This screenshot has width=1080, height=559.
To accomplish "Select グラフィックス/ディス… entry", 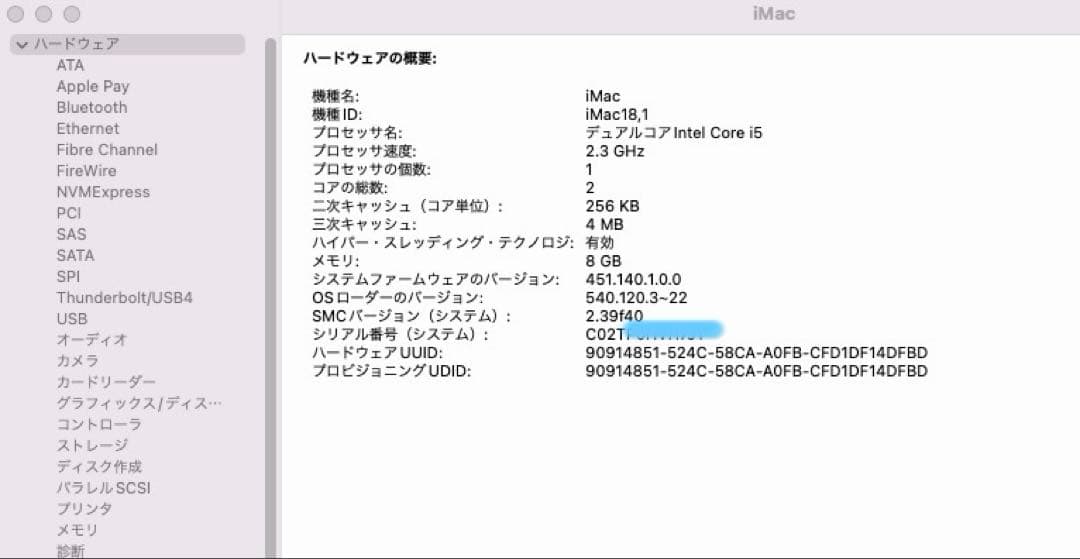I will click(x=139, y=403).
